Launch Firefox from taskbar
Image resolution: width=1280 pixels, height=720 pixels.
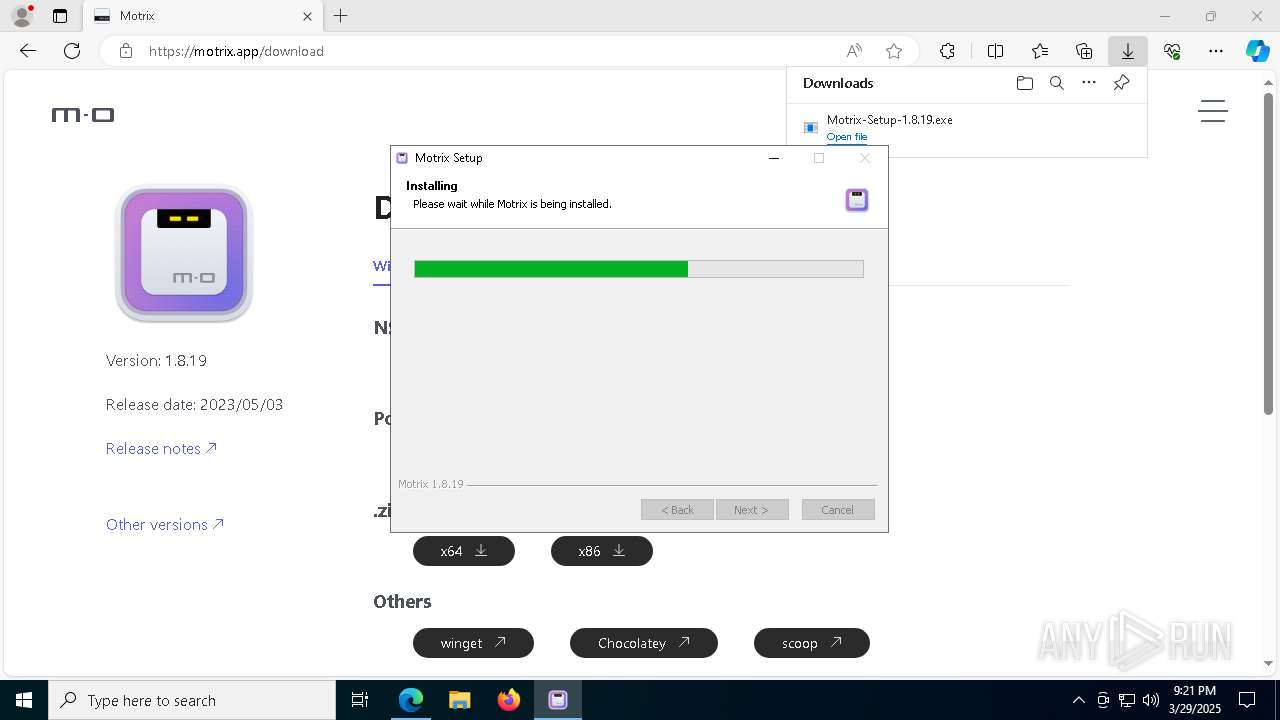pyautogui.click(x=509, y=700)
